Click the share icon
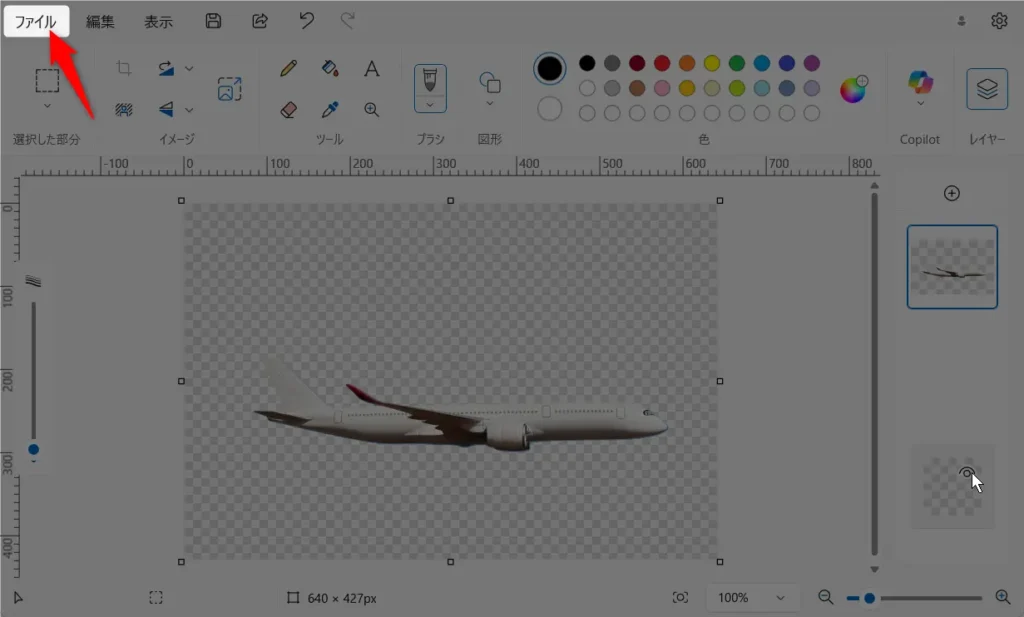 [x=260, y=21]
